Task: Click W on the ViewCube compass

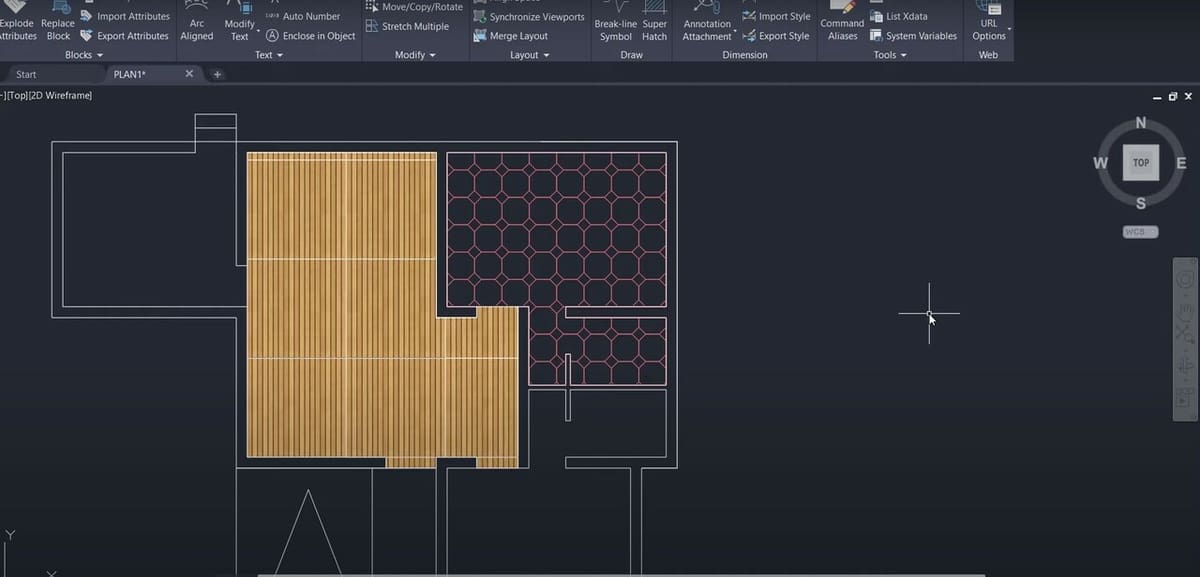Action: click(1100, 163)
